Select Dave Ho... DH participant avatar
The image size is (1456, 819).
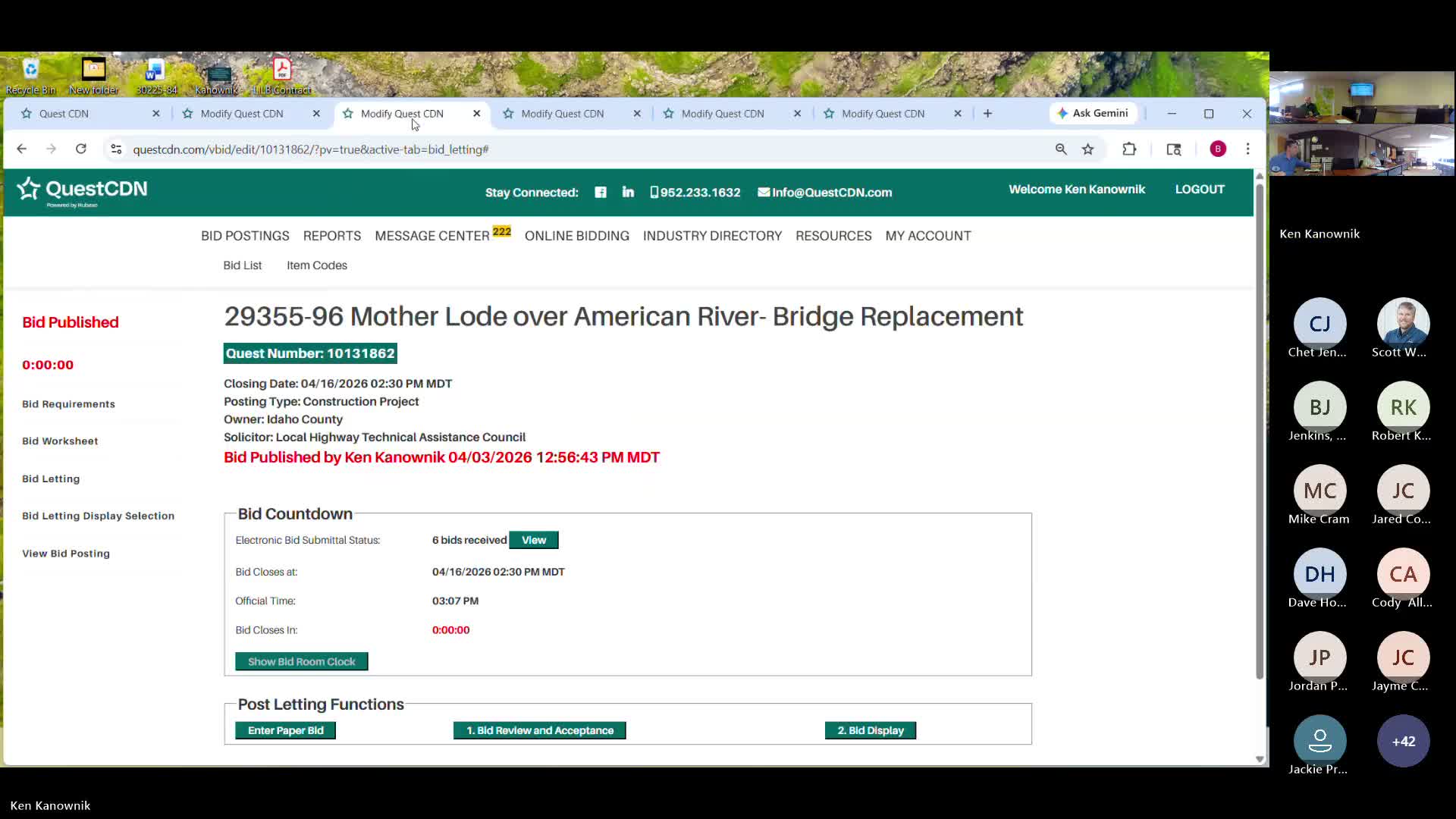(1319, 574)
